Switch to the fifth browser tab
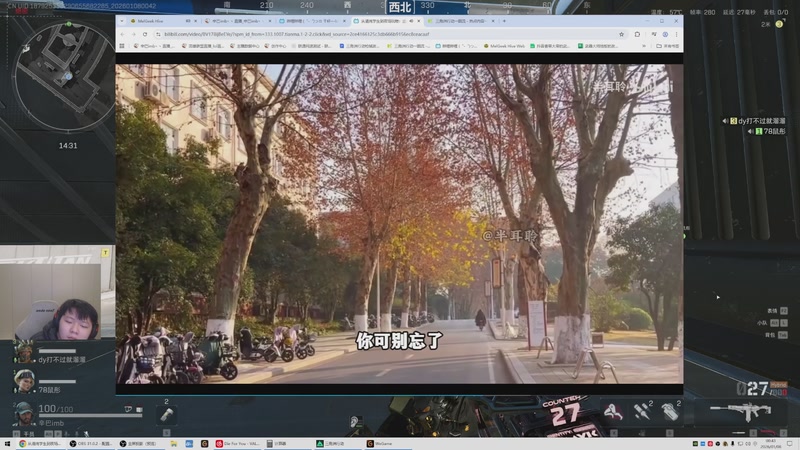Image resolution: width=800 pixels, height=450 pixels. (461, 21)
